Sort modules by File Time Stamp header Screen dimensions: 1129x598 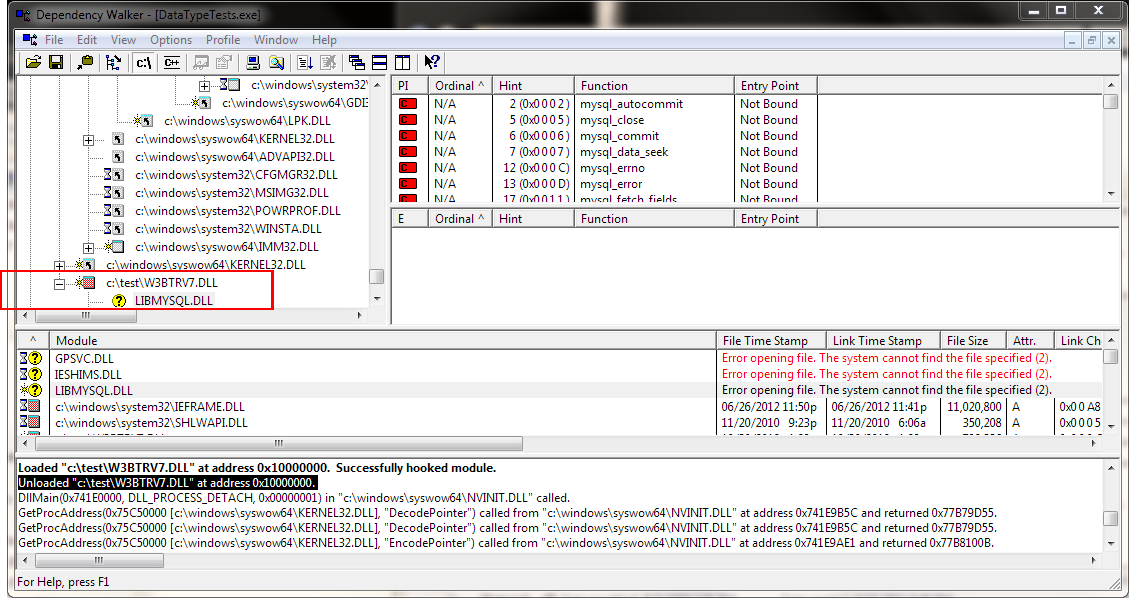pyautogui.click(x=771, y=340)
